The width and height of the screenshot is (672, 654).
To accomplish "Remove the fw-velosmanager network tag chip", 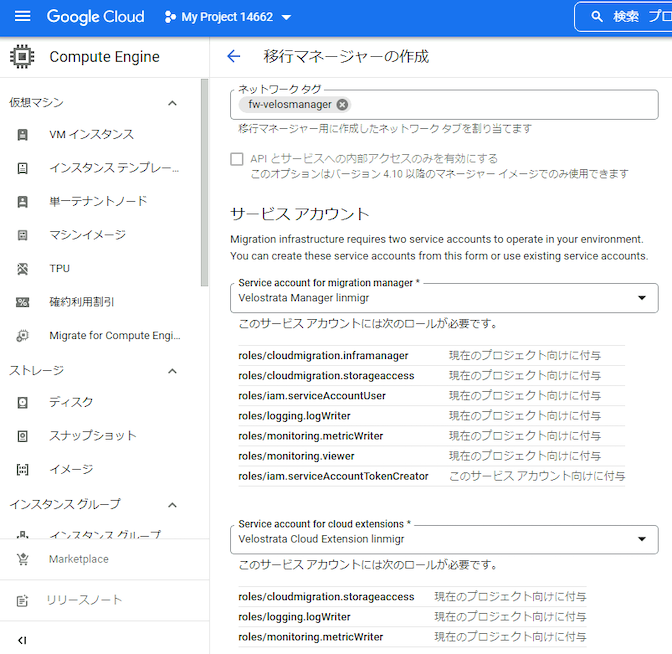I will (343, 104).
